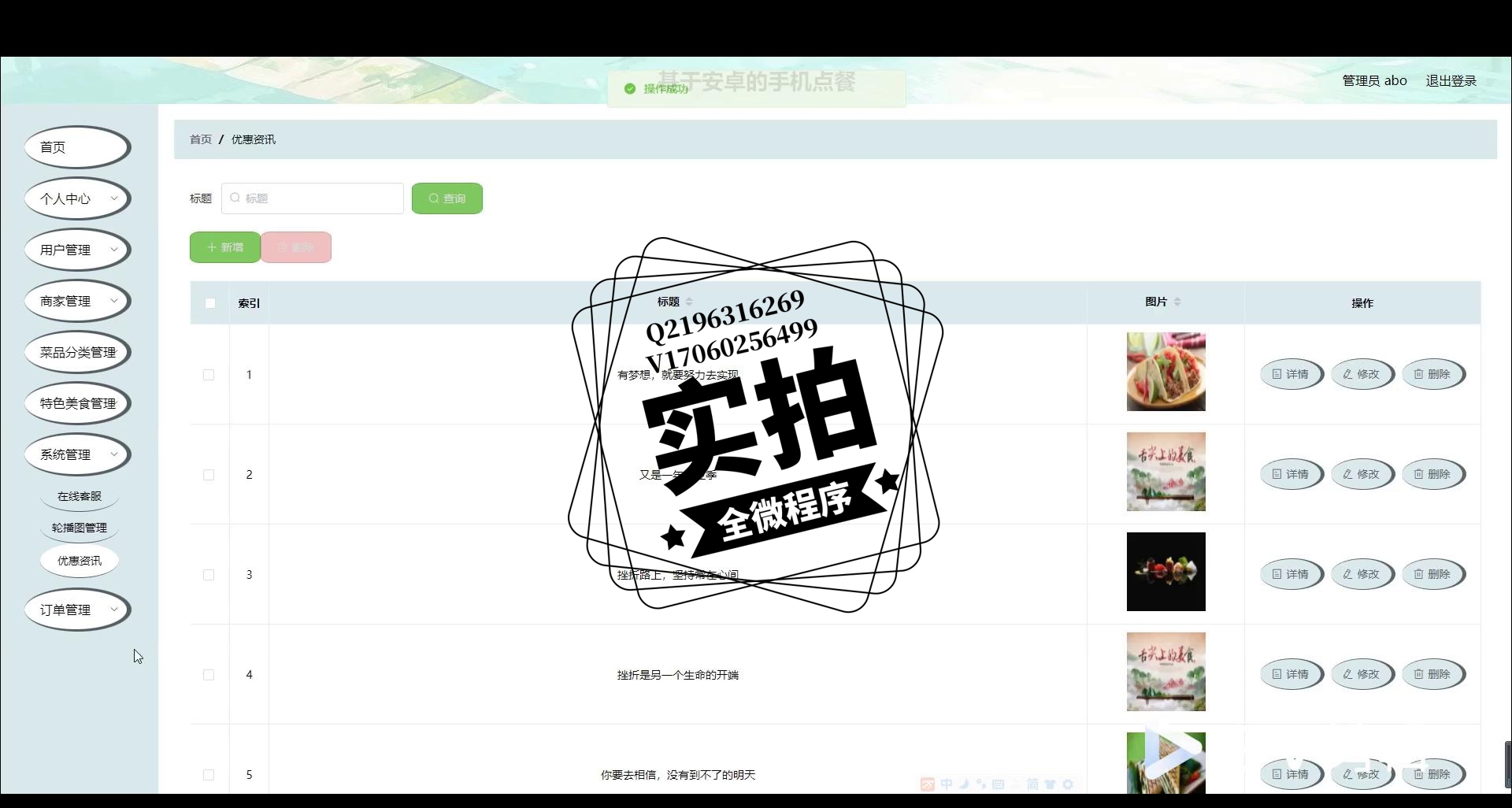Open the thumbnail image in row 4

(1166, 672)
